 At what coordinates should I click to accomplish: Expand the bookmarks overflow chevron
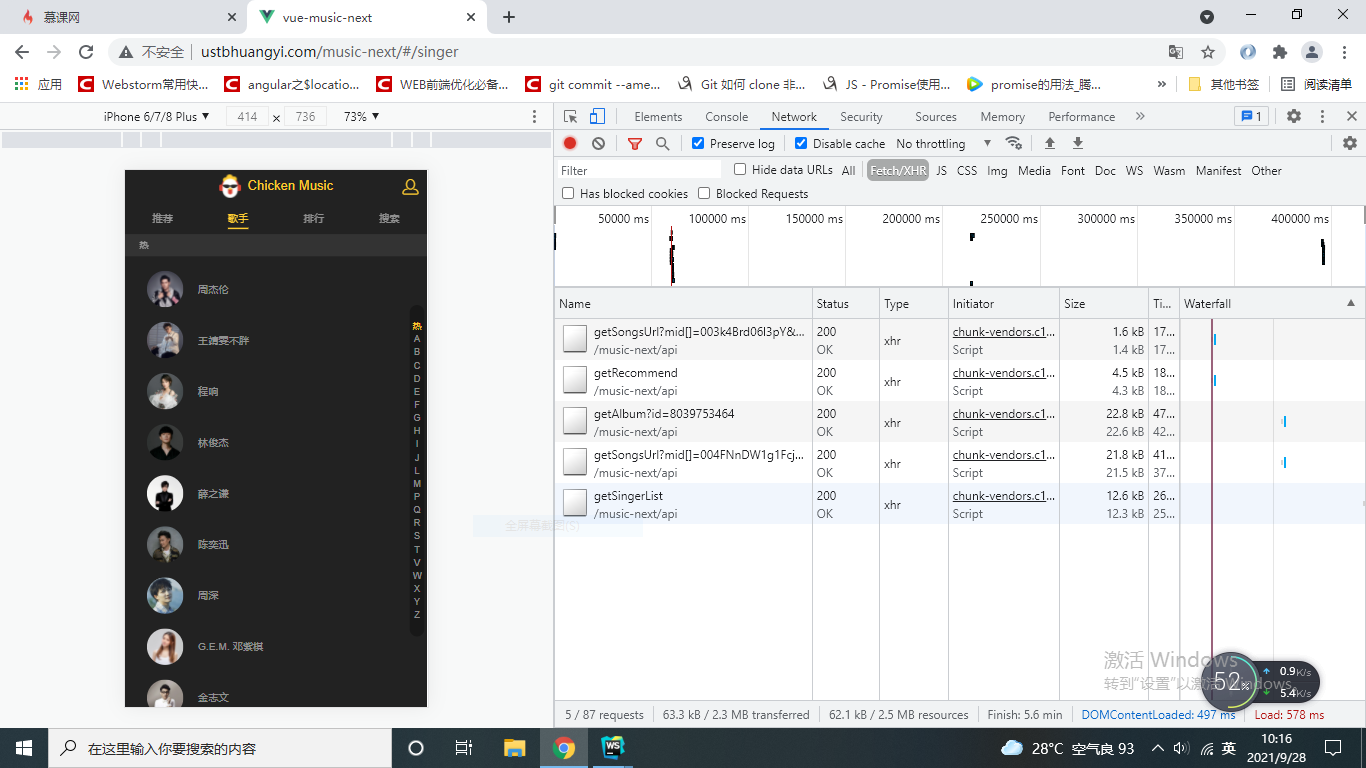click(1161, 84)
